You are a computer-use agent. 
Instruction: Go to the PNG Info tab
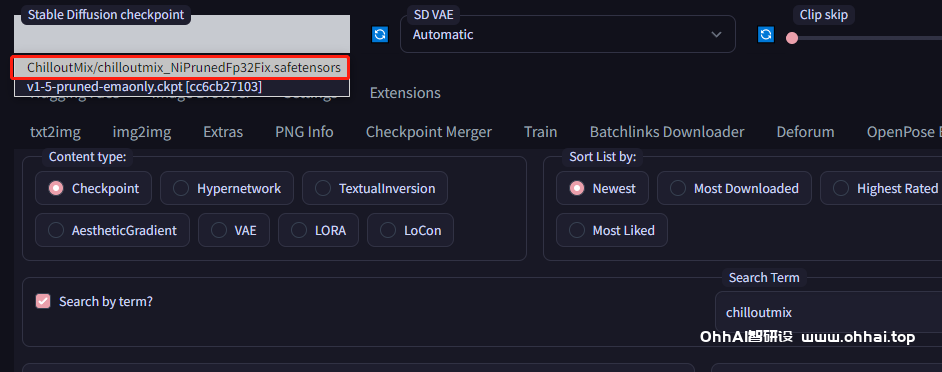tap(304, 132)
